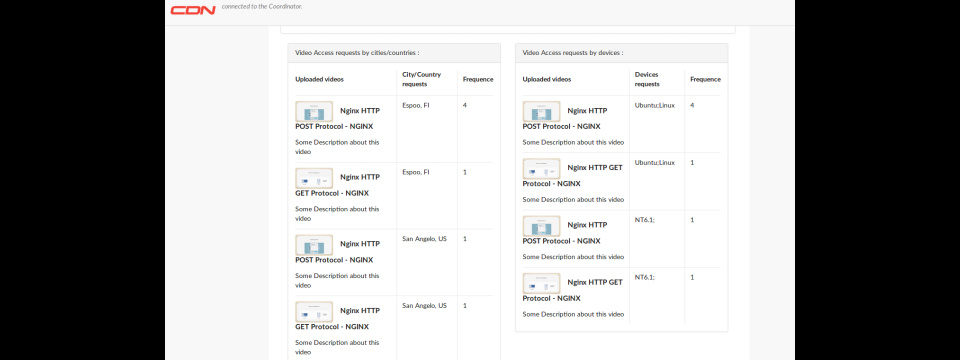The width and height of the screenshot is (960, 360).
Task: Click 'Frequence' header in the devices table
Action: click(705, 80)
